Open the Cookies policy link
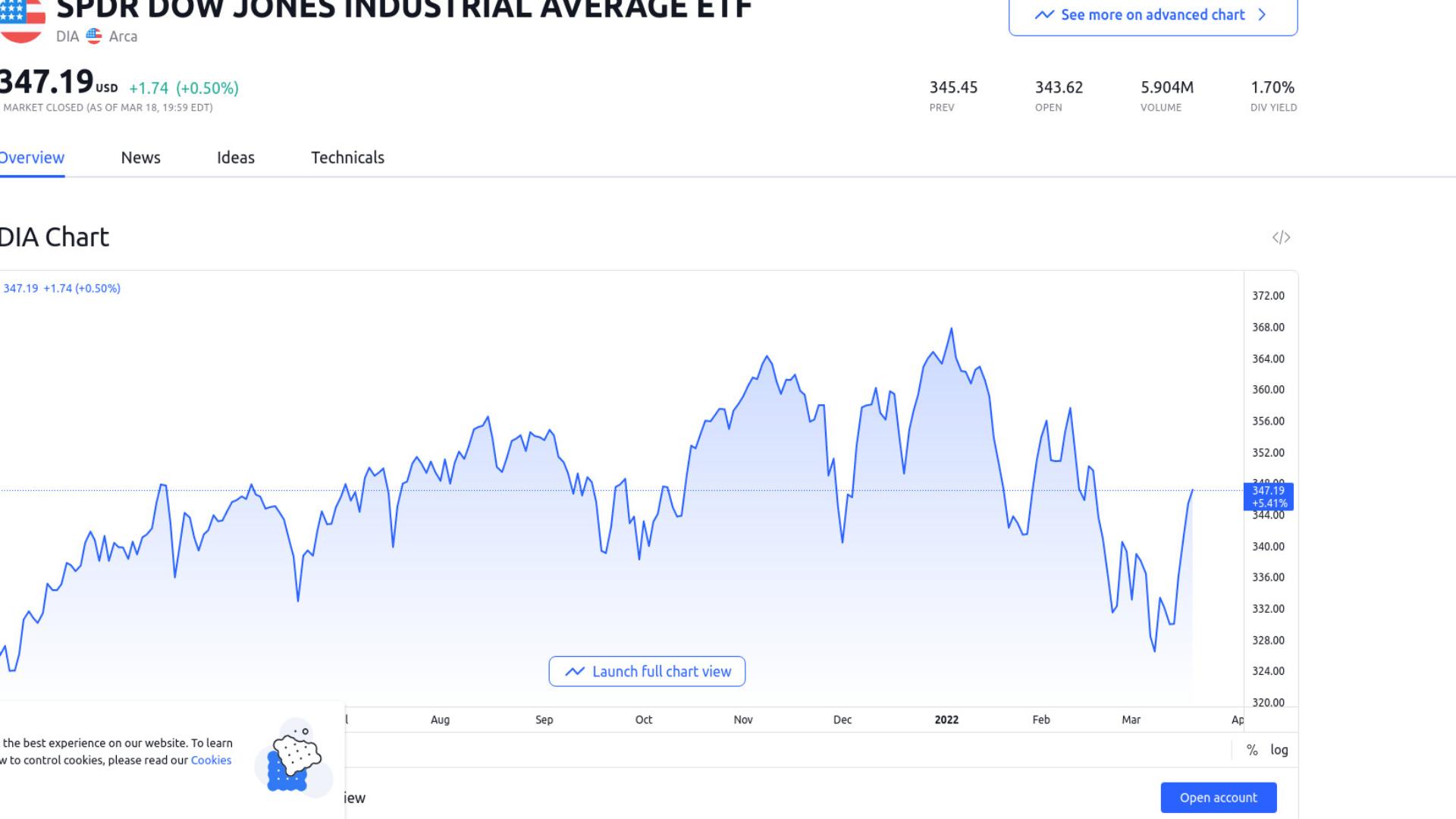The image size is (1456, 819). (211, 760)
